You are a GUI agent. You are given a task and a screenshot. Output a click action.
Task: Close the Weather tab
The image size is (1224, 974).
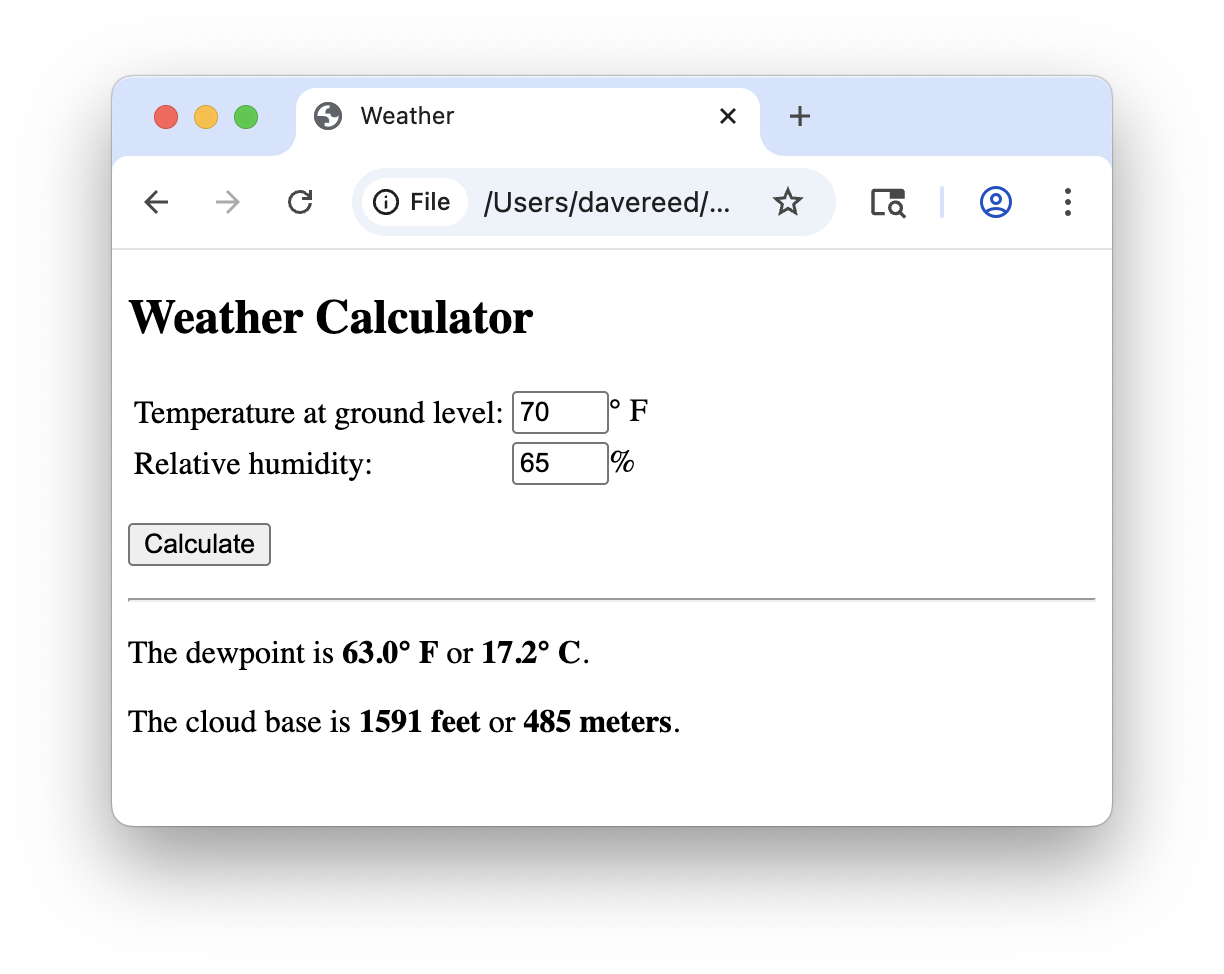tap(727, 116)
